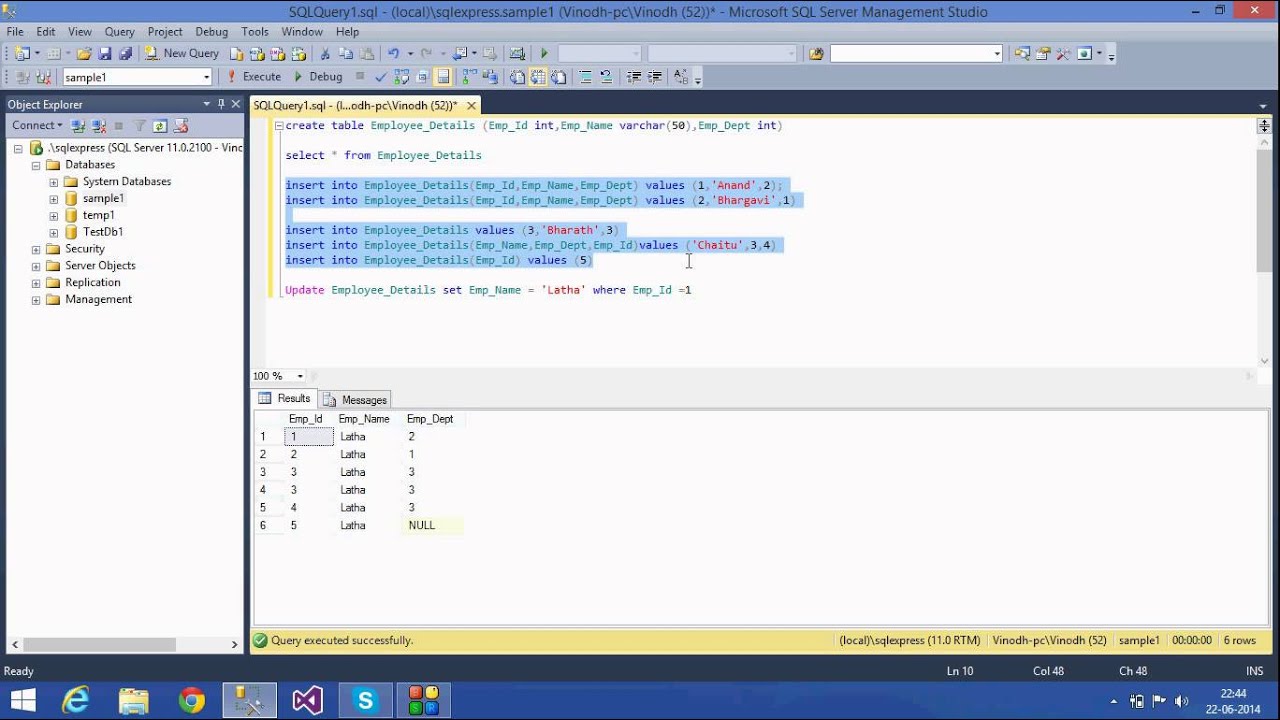Screen dimensions: 1280x720
Task: Click the Results to File icon
Action: pyautogui.click(x=558, y=77)
